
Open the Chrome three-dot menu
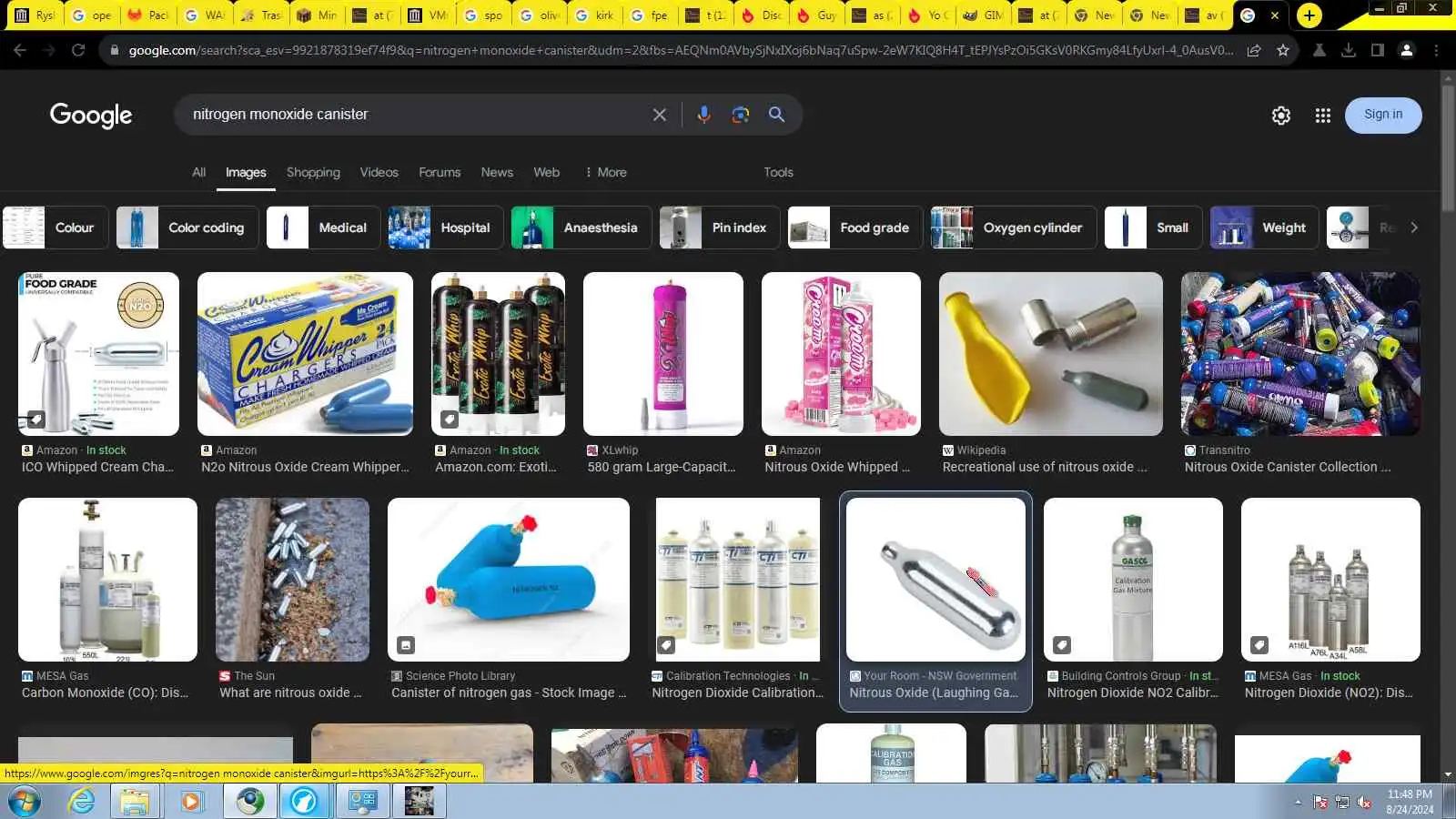click(1436, 50)
